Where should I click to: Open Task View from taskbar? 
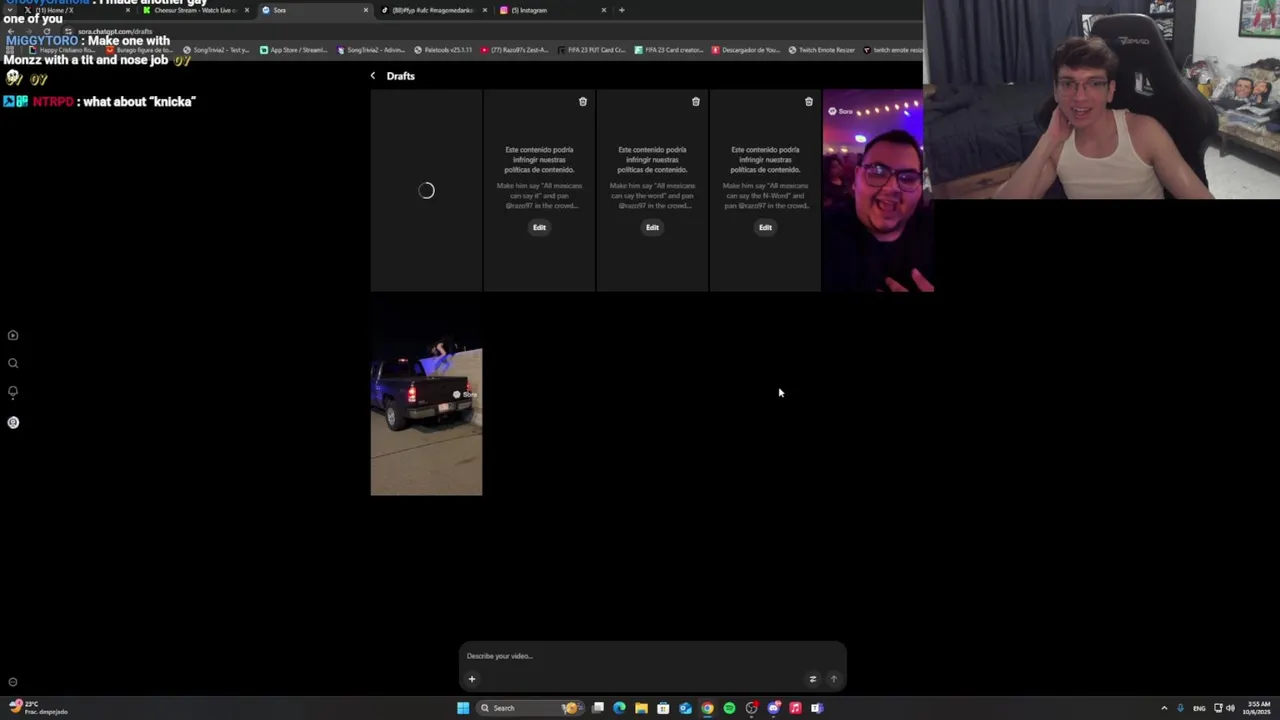click(x=598, y=708)
